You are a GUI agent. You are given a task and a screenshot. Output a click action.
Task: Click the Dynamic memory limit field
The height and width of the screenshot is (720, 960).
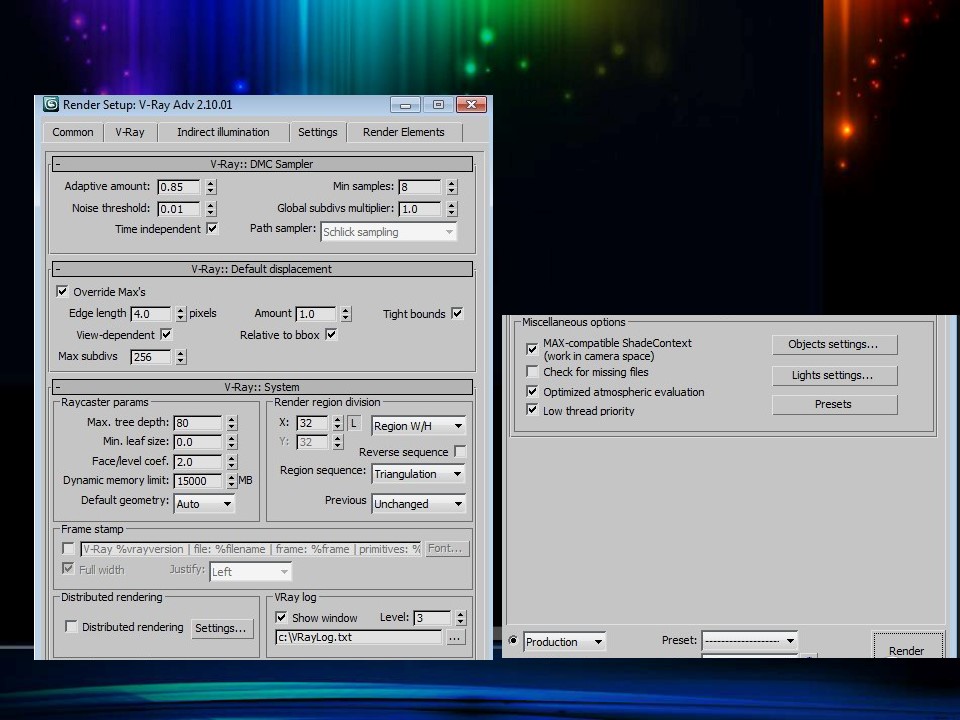tap(198, 481)
